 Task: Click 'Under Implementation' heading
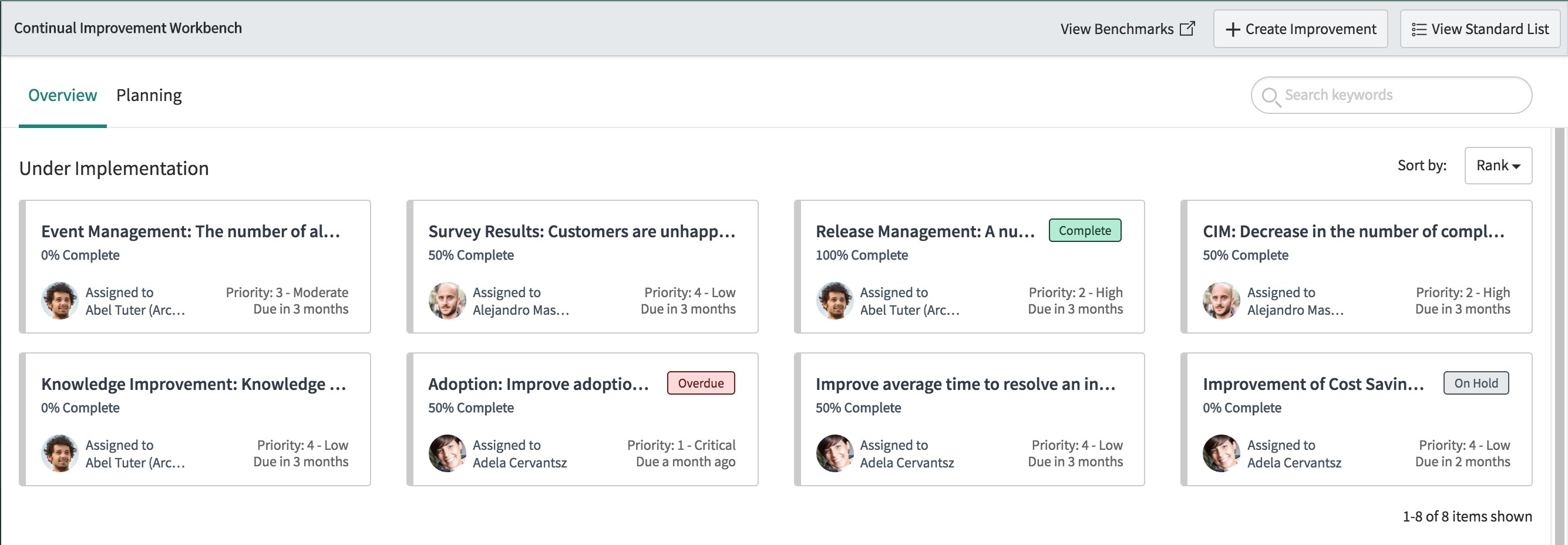tap(114, 169)
